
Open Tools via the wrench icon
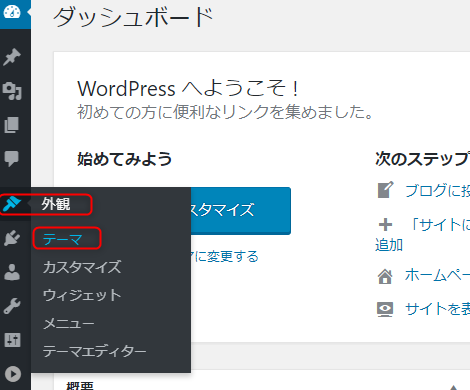[12, 306]
